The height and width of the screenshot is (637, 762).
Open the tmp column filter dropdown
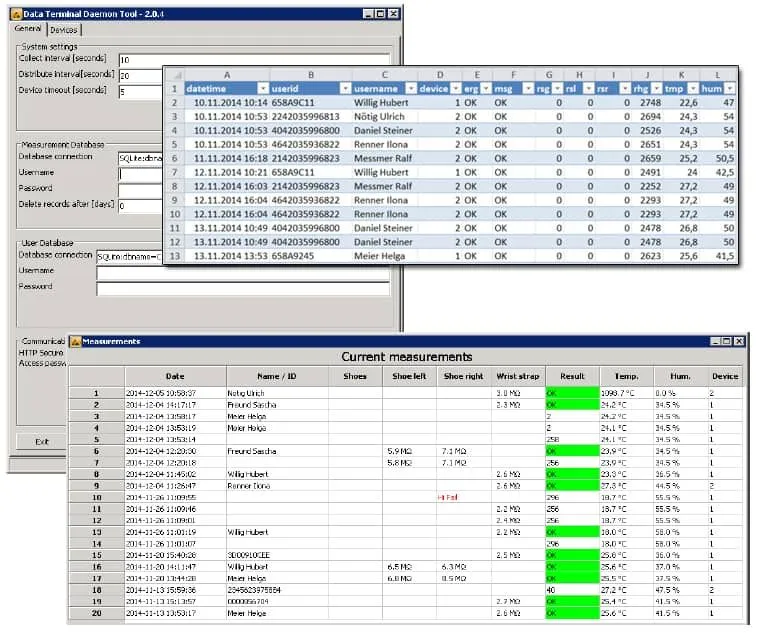click(693, 88)
